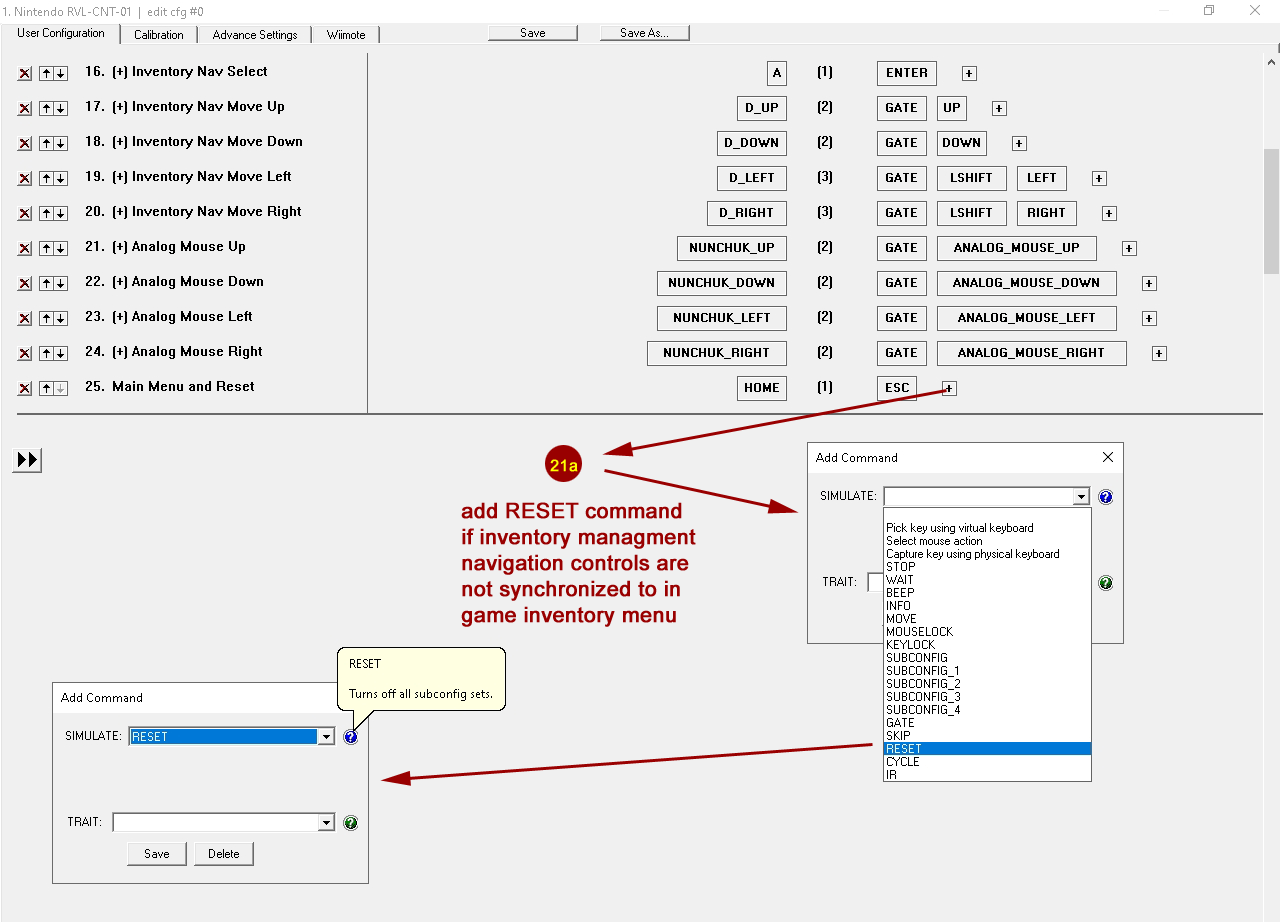This screenshot has width=1280, height=922.
Task: Delete row 16 Inventory Nav Select
Action: point(25,73)
